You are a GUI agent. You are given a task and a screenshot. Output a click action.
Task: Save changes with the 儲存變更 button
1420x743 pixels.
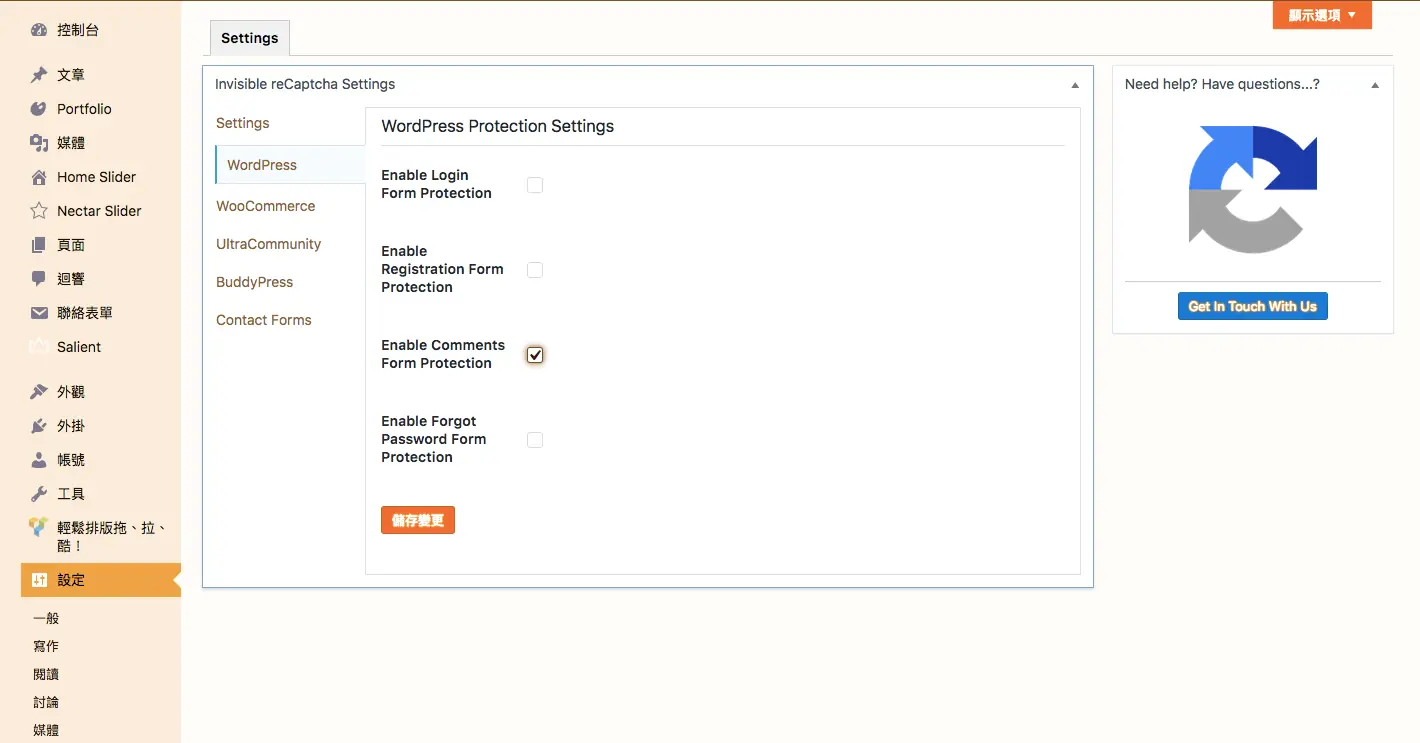tap(418, 520)
